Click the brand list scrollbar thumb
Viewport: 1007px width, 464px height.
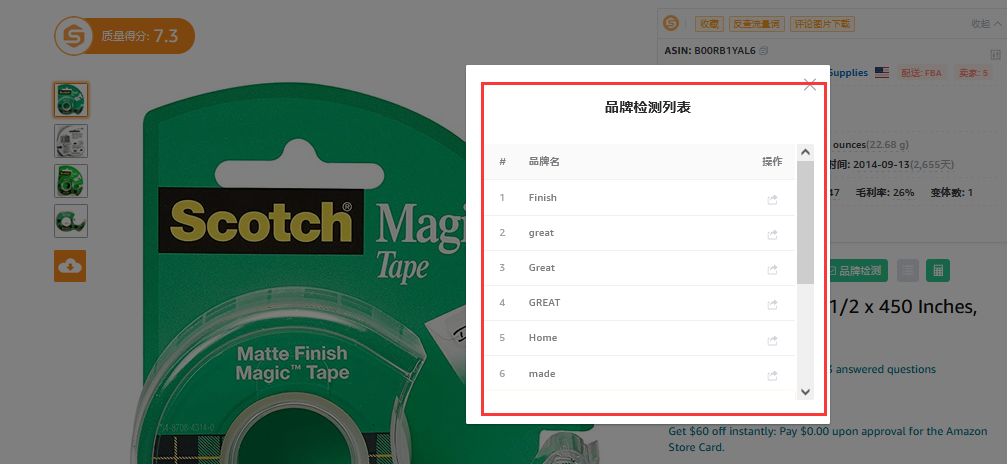805,222
